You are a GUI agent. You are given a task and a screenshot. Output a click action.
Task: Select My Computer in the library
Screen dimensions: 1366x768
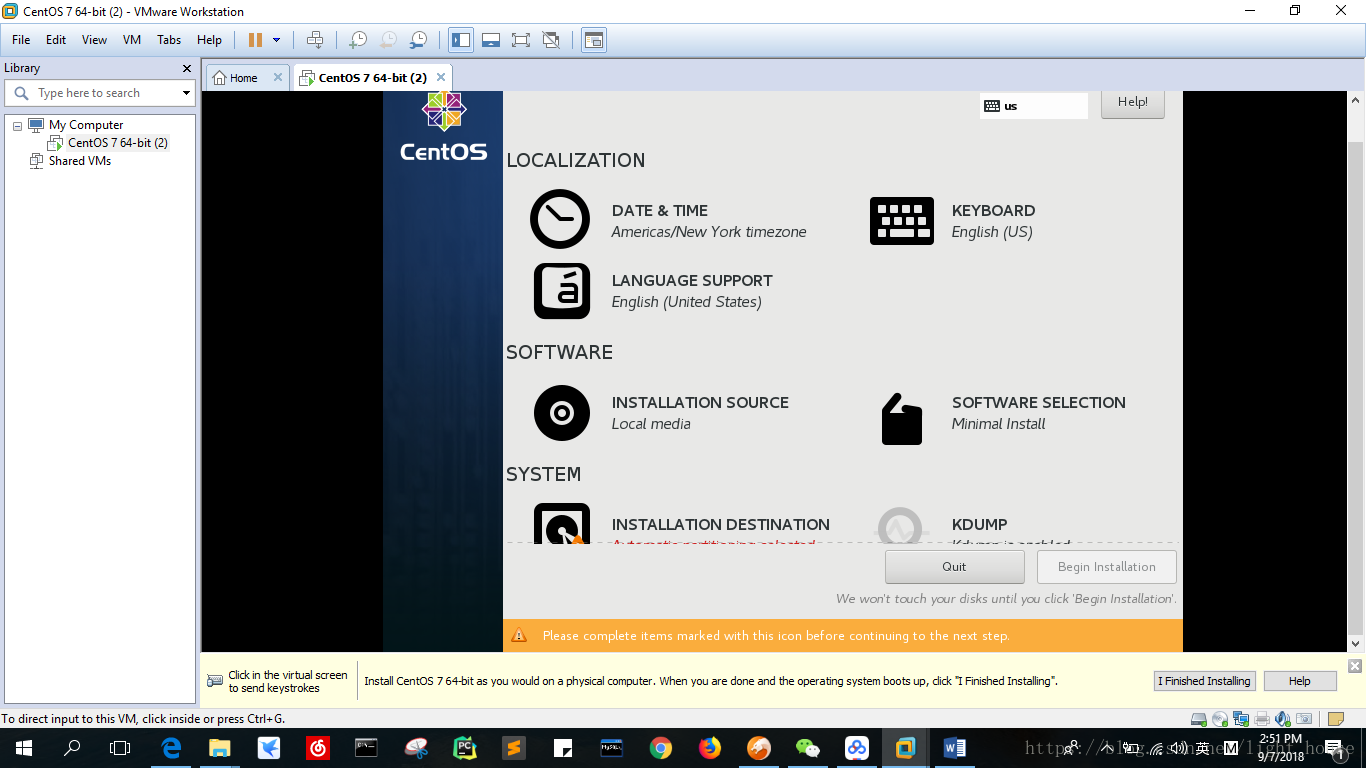pyautogui.click(x=86, y=125)
